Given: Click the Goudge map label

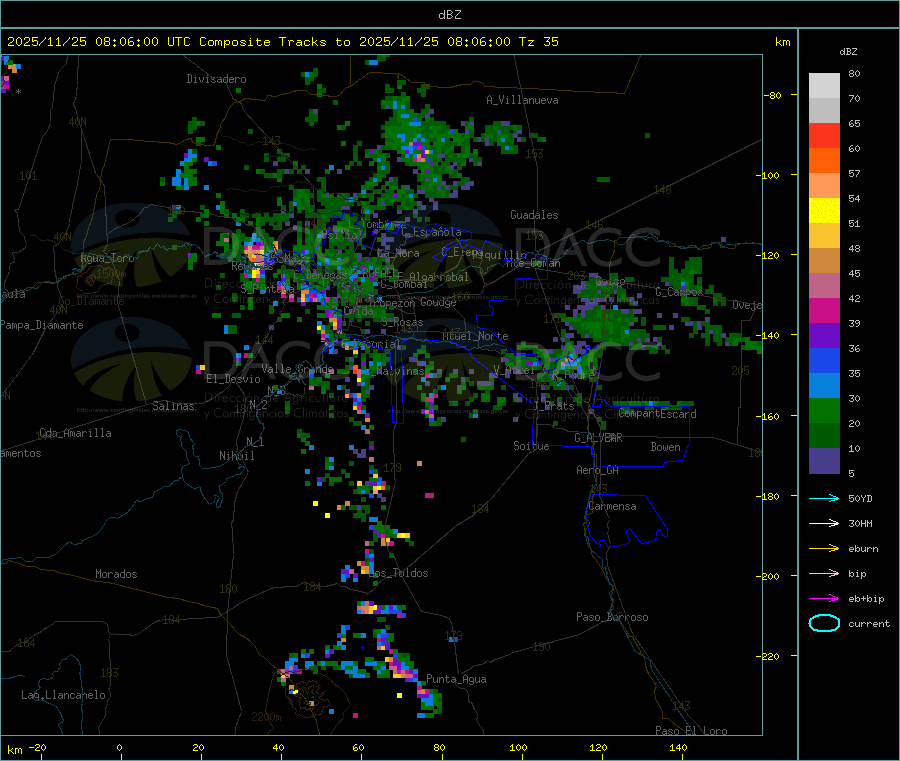Looking at the screenshot, I should tap(438, 302).
